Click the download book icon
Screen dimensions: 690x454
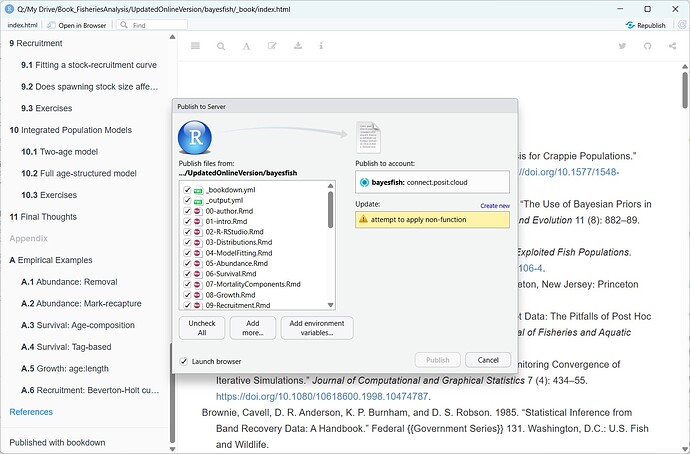click(x=299, y=46)
